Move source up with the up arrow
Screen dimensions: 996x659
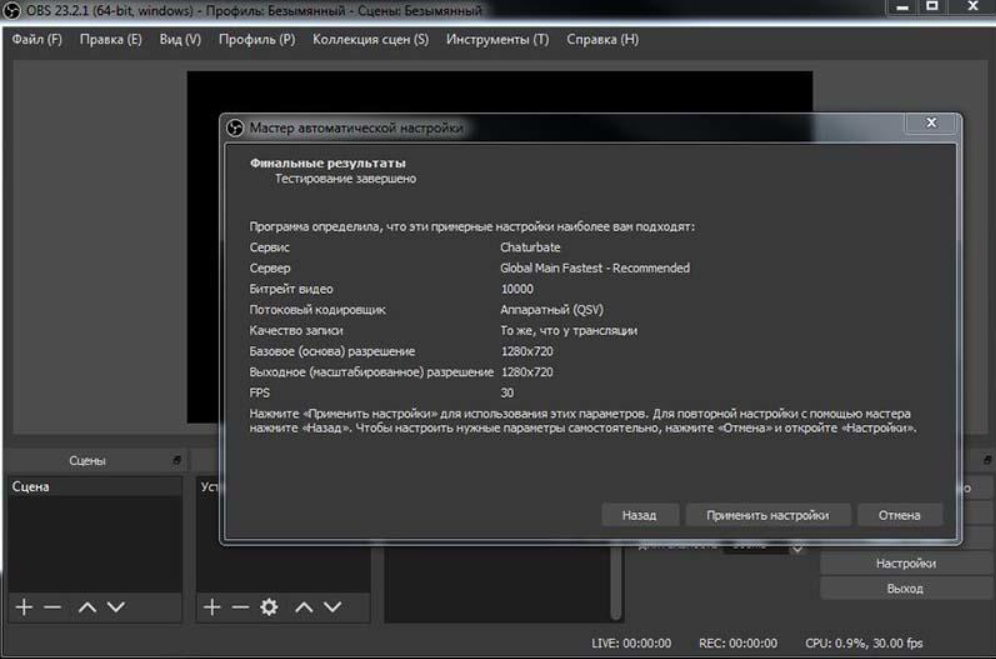pos(304,608)
